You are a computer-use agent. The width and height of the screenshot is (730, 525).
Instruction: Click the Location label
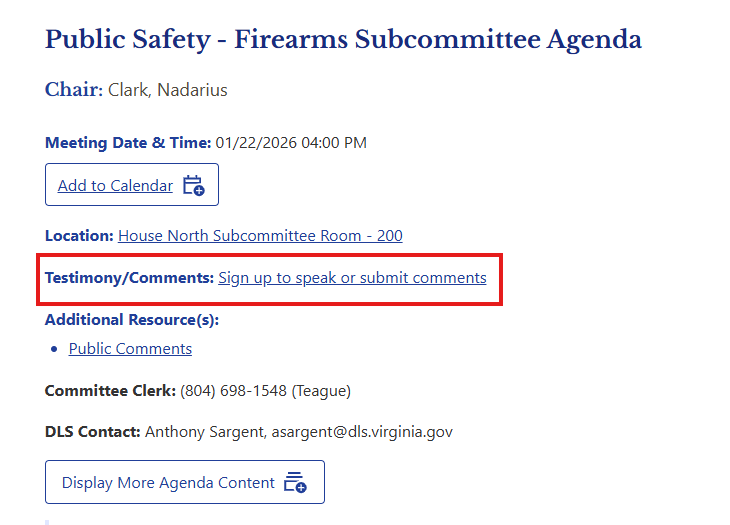(79, 236)
